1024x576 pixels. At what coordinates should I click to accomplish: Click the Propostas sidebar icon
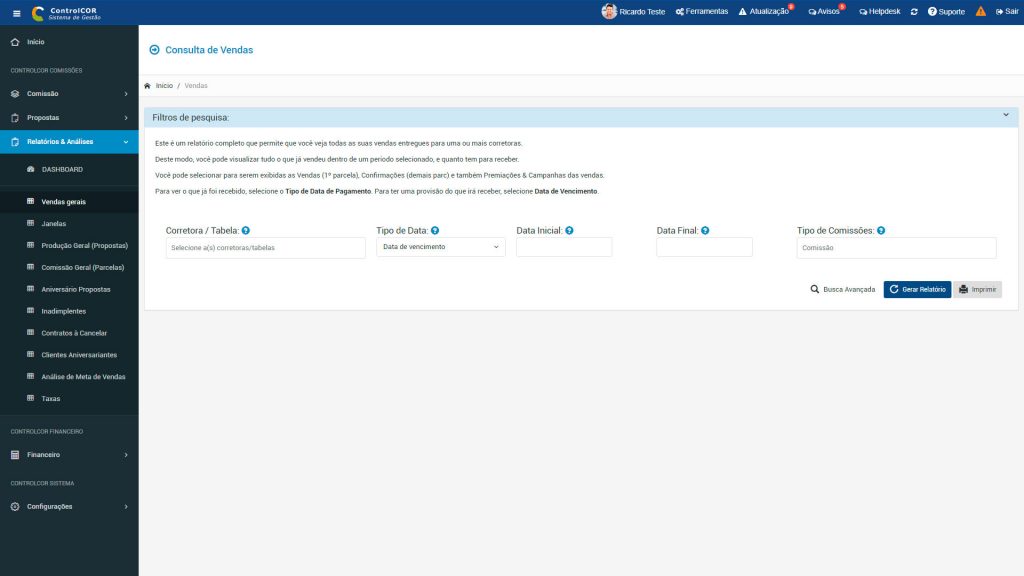pos(15,118)
